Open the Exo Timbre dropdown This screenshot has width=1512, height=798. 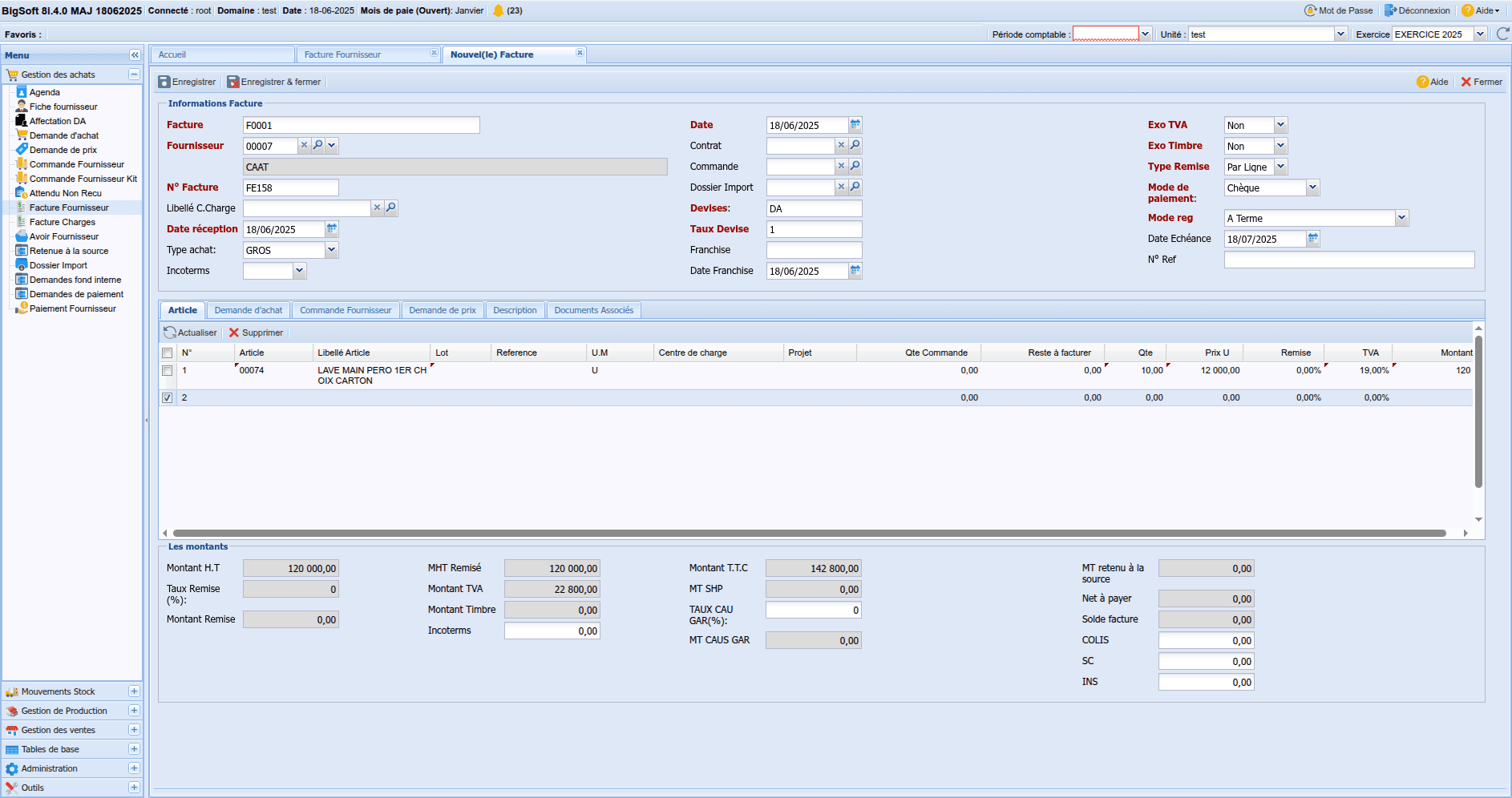coord(1280,146)
